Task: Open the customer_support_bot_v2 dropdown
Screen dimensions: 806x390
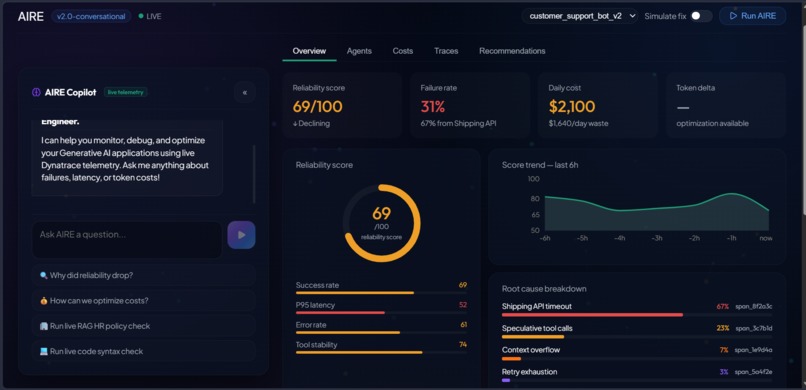Action: (580, 16)
